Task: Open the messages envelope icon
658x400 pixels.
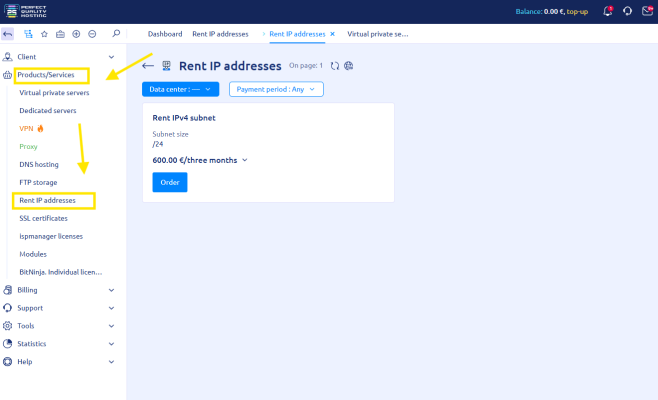Action: pos(645,11)
